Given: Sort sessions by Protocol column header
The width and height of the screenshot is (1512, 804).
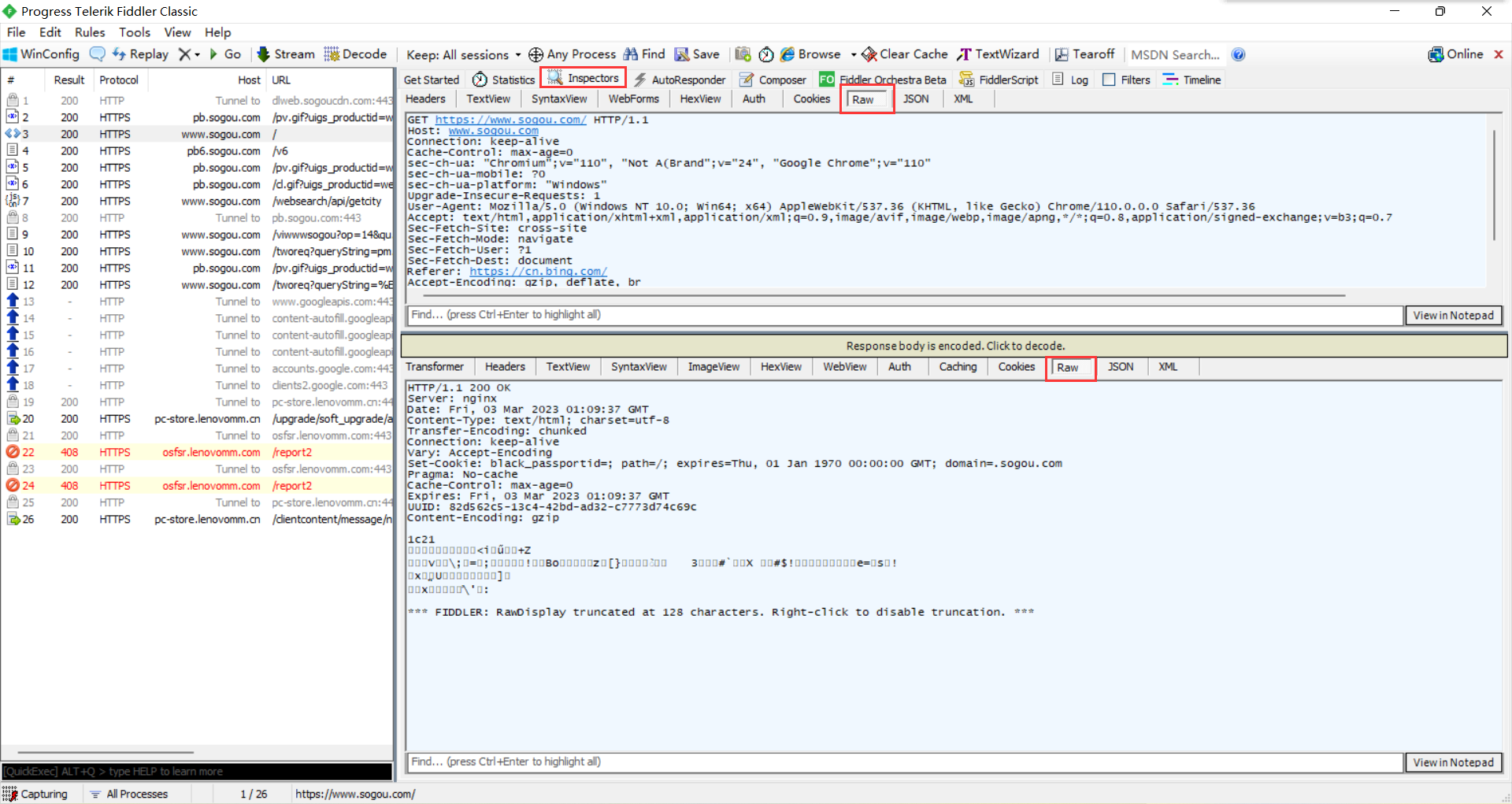Looking at the screenshot, I should 119,80.
